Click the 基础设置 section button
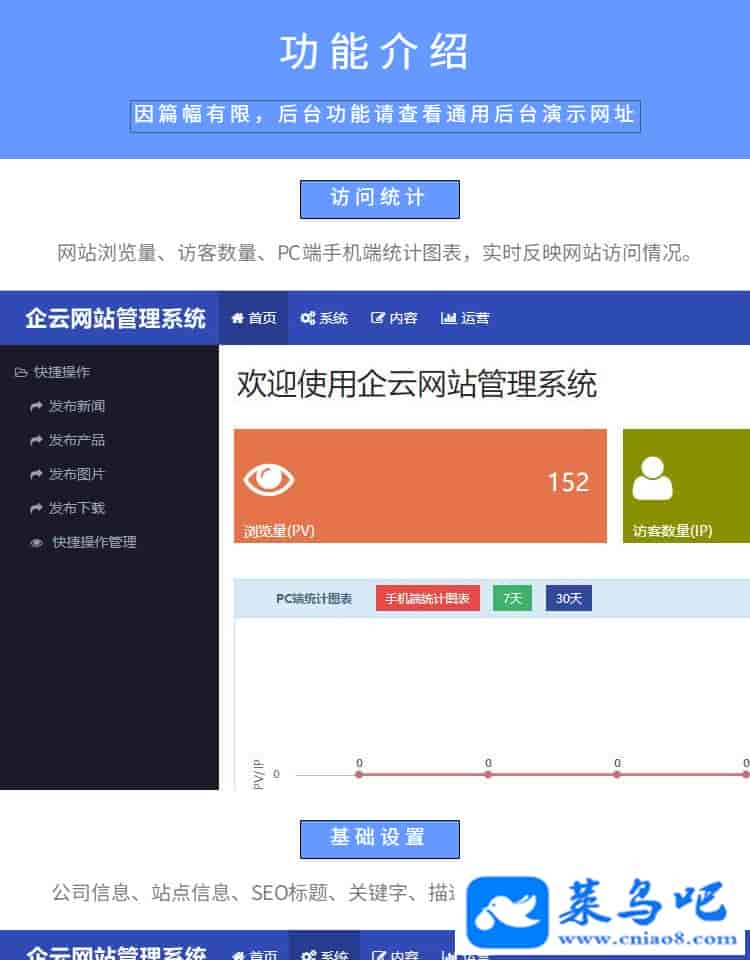 (x=380, y=839)
